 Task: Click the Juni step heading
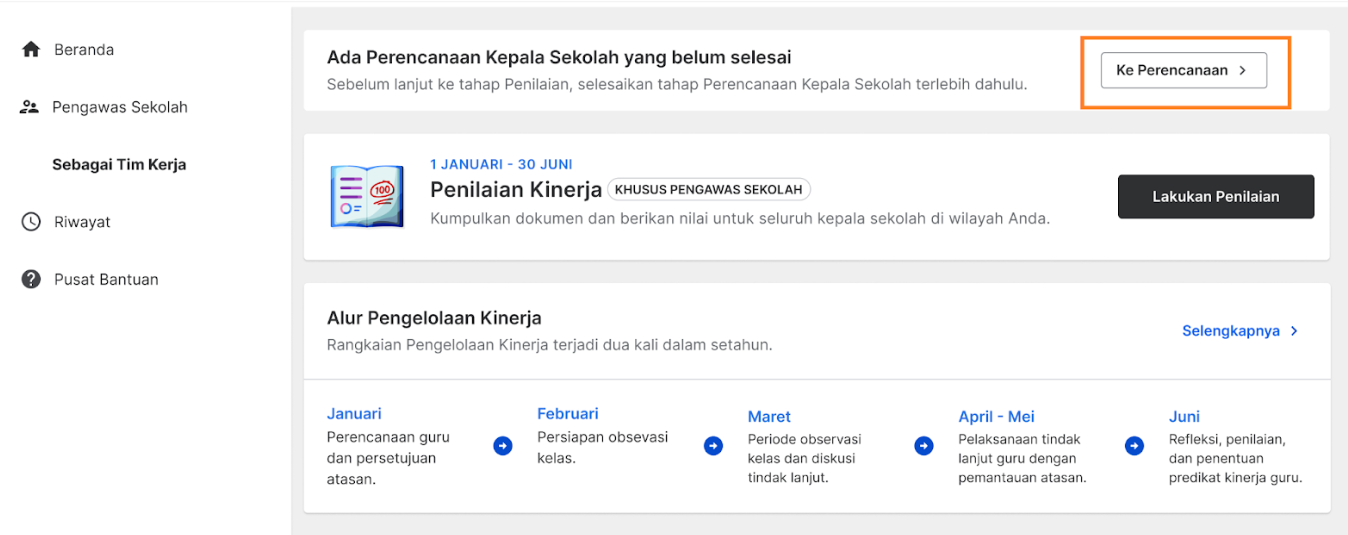(x=1184, y=417)
